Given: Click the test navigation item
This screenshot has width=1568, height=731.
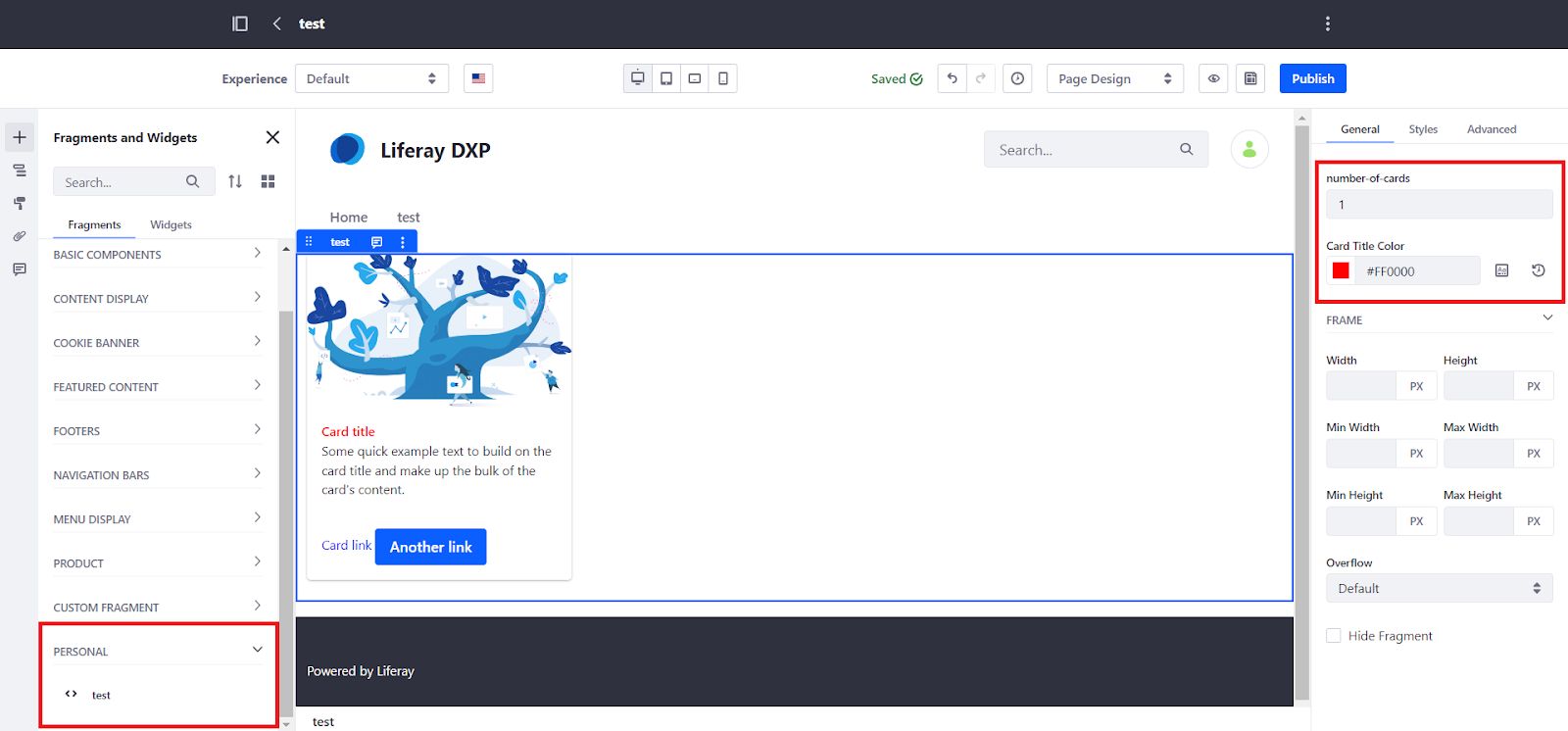Looking at the screenshot, I should pyautogui.click(x=409, y=217).
